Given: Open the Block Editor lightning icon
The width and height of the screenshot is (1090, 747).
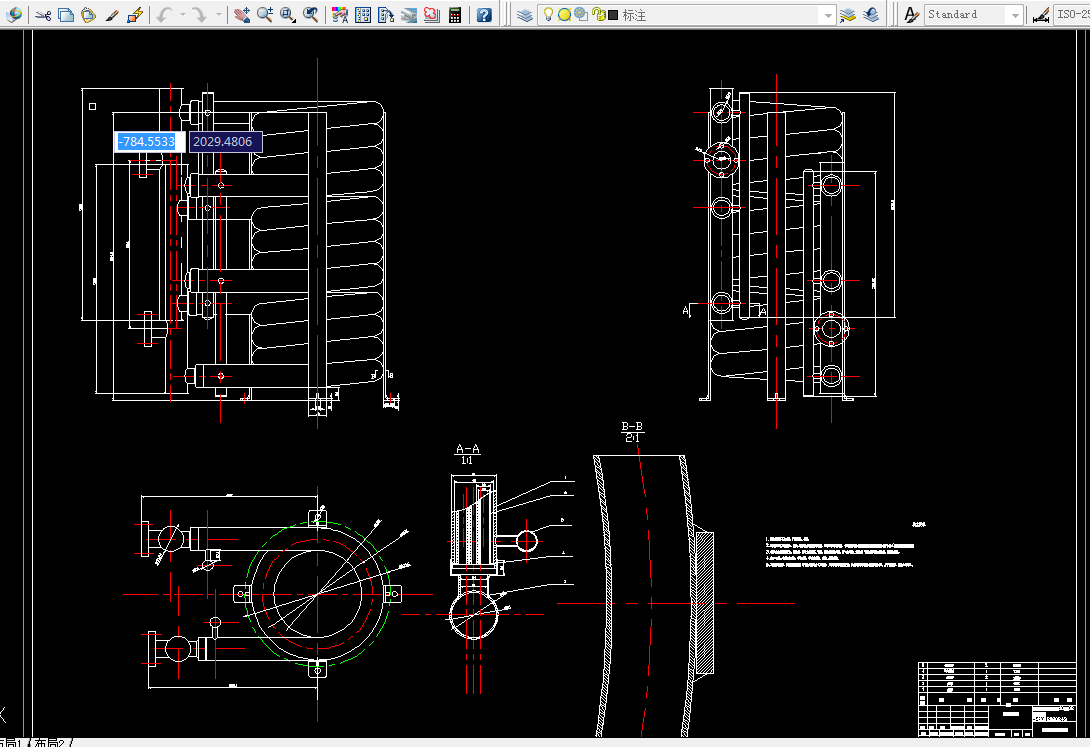Looking at the screenshot, I should pos(136,15).
